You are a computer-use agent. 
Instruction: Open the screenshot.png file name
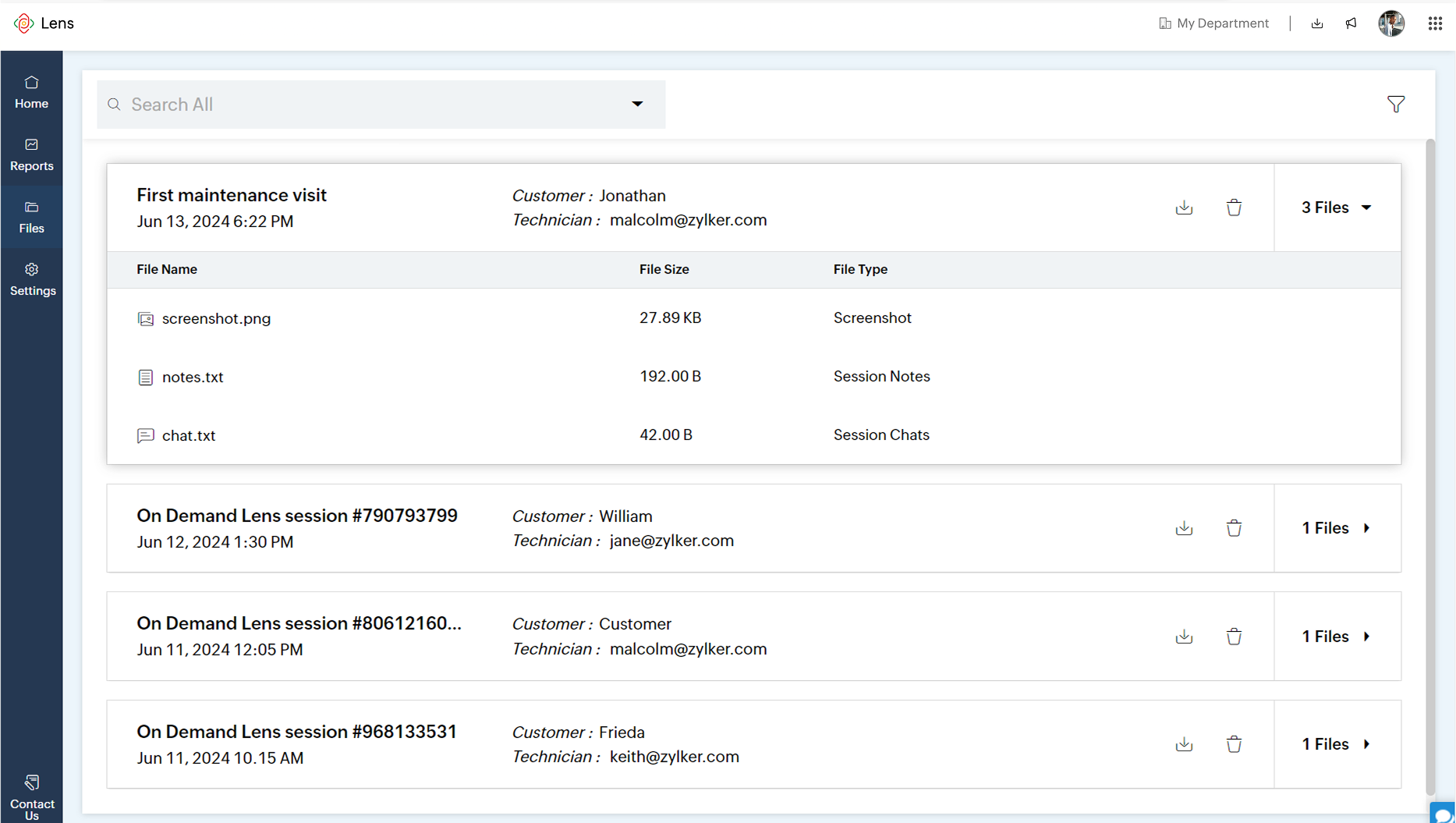[x=216, y=318]
